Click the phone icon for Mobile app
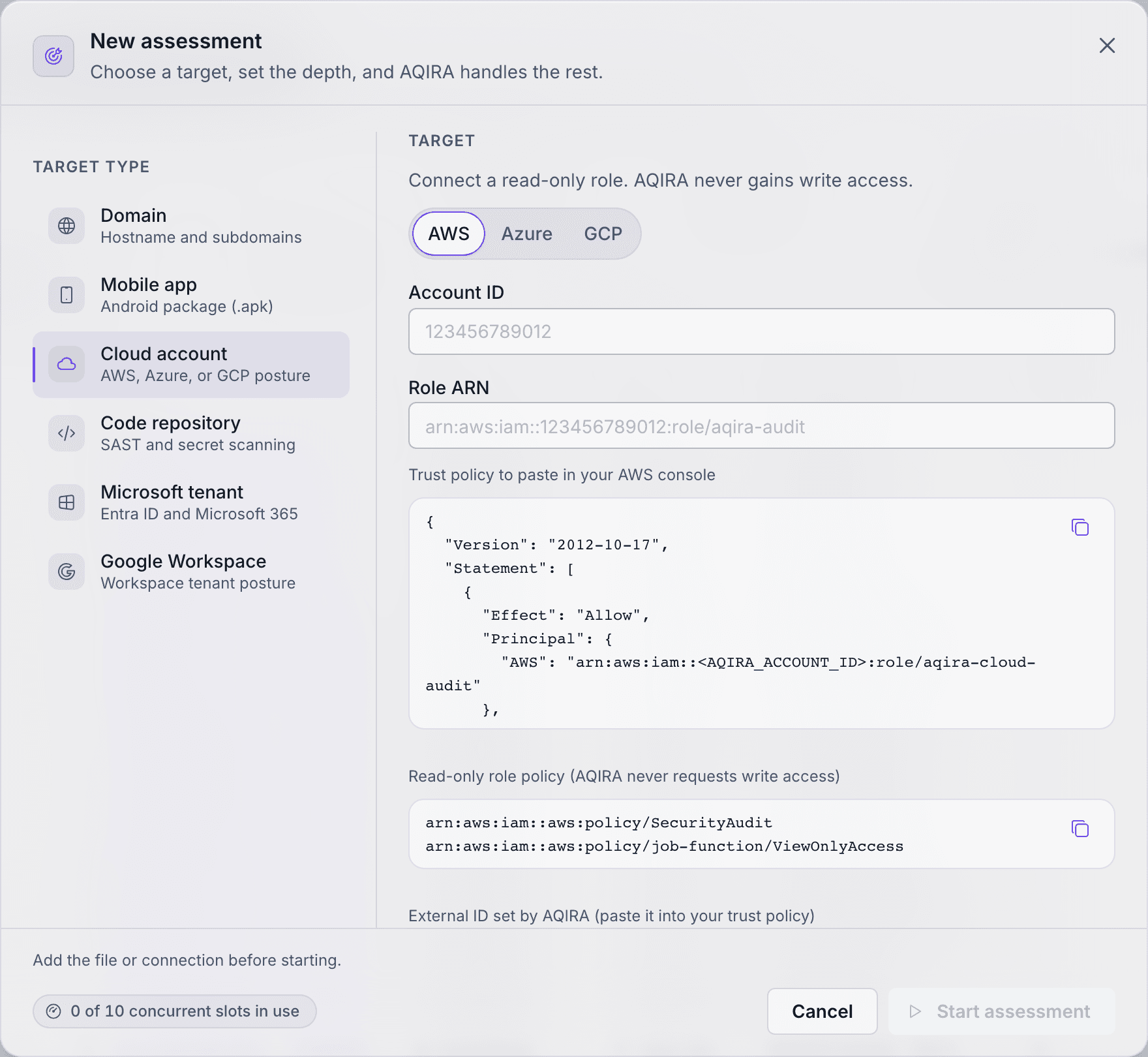The width and height of the screenshot is (1148, 1057). (x=67, y=295)
